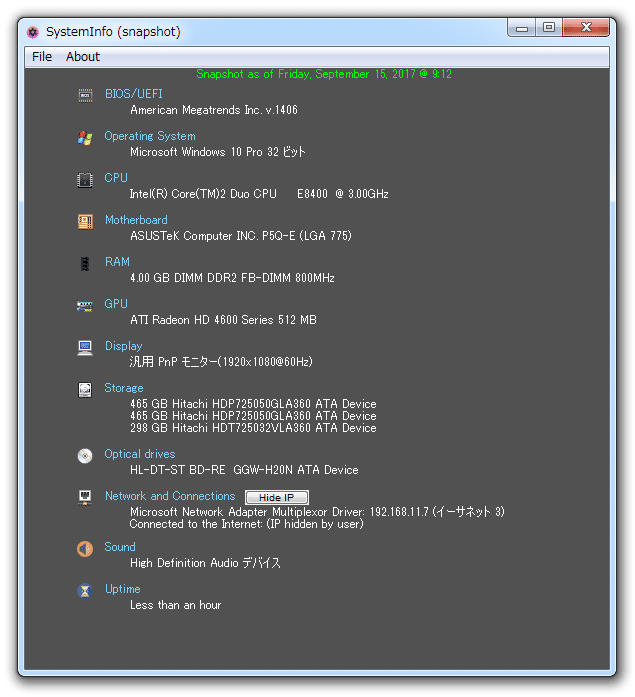Viewport: 635px width, 697px height.
Task: Click '298 GB Hitachi HDT725032VLA360 ATA Device'
Action: coord(253,428)
